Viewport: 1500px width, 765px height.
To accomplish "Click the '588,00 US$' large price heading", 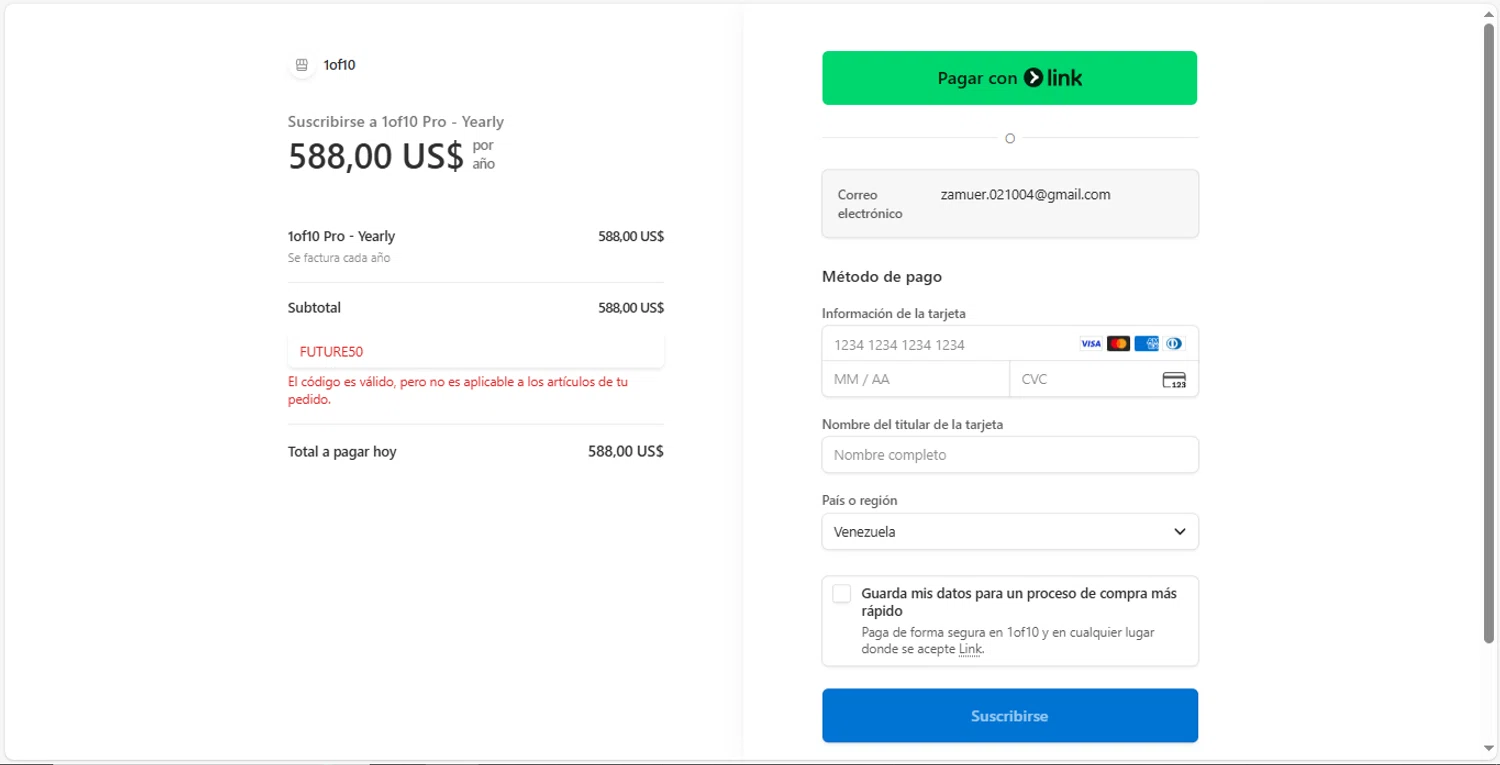I will point(376,156).
